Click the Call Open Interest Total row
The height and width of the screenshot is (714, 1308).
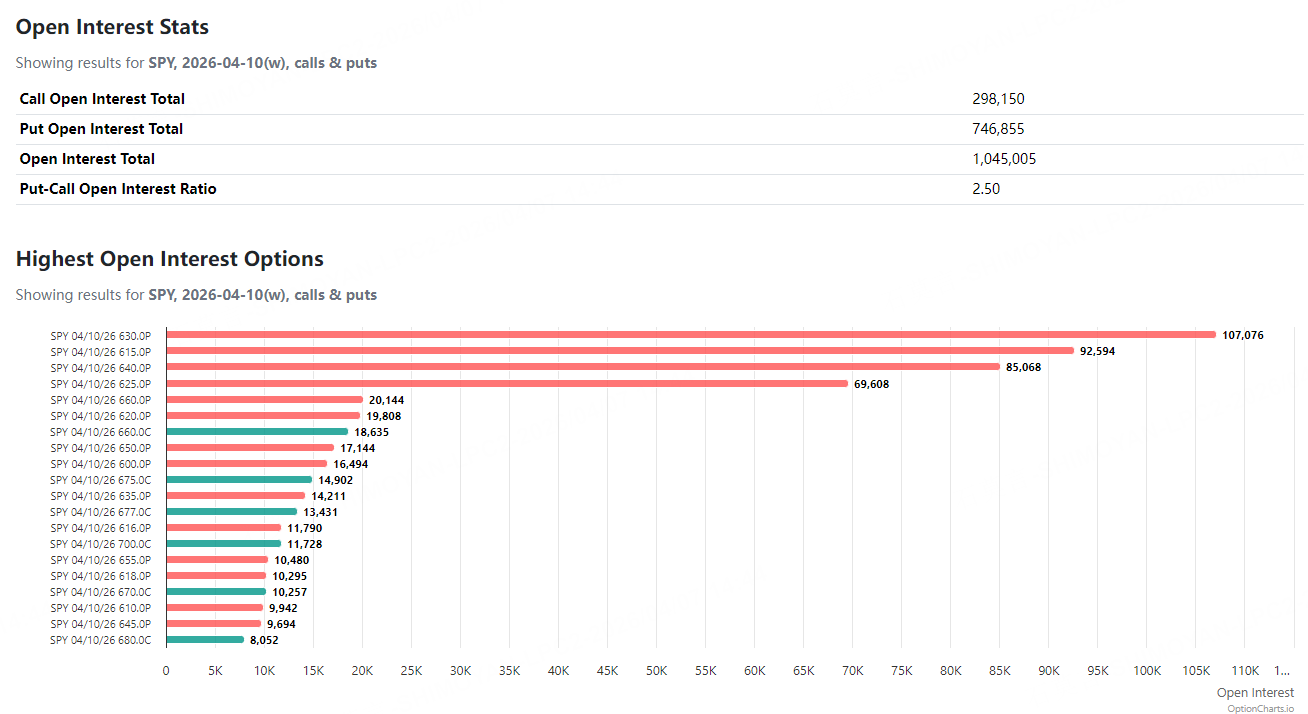pyautogui.click(x=102, y=99)
